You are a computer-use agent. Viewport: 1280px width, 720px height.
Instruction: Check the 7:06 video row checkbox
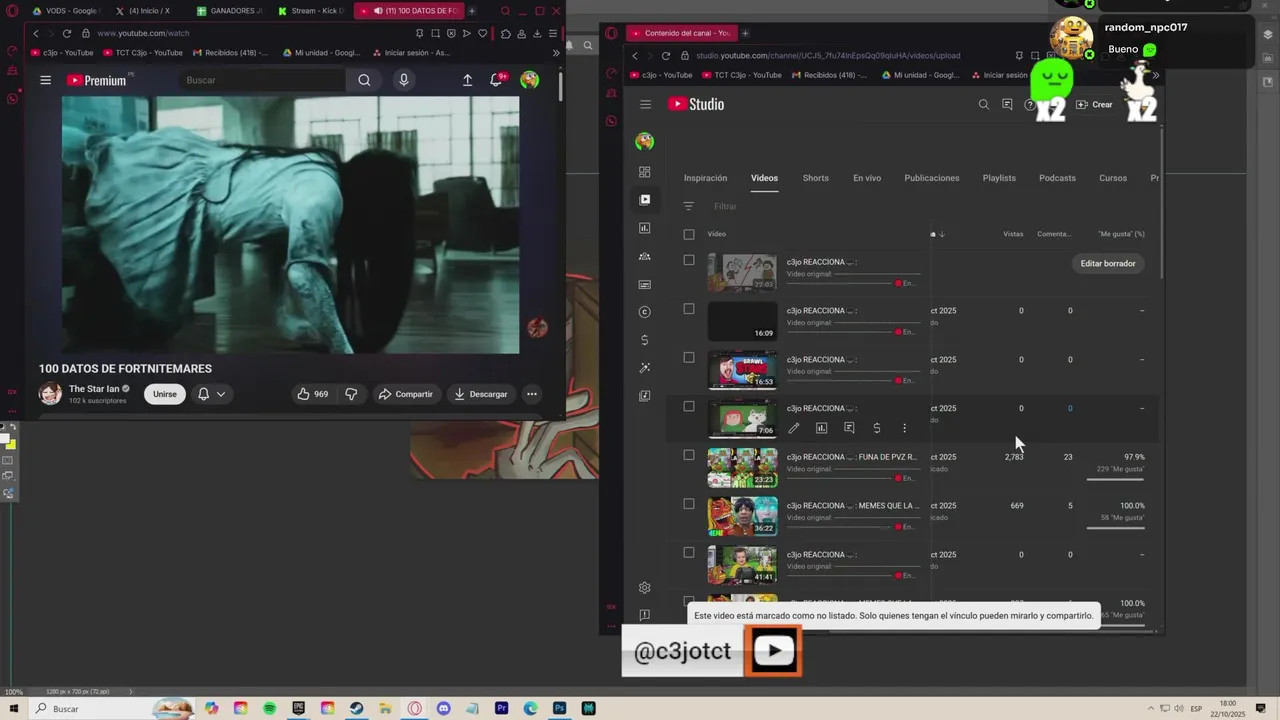pyautogui.click(x=689, y=406)
